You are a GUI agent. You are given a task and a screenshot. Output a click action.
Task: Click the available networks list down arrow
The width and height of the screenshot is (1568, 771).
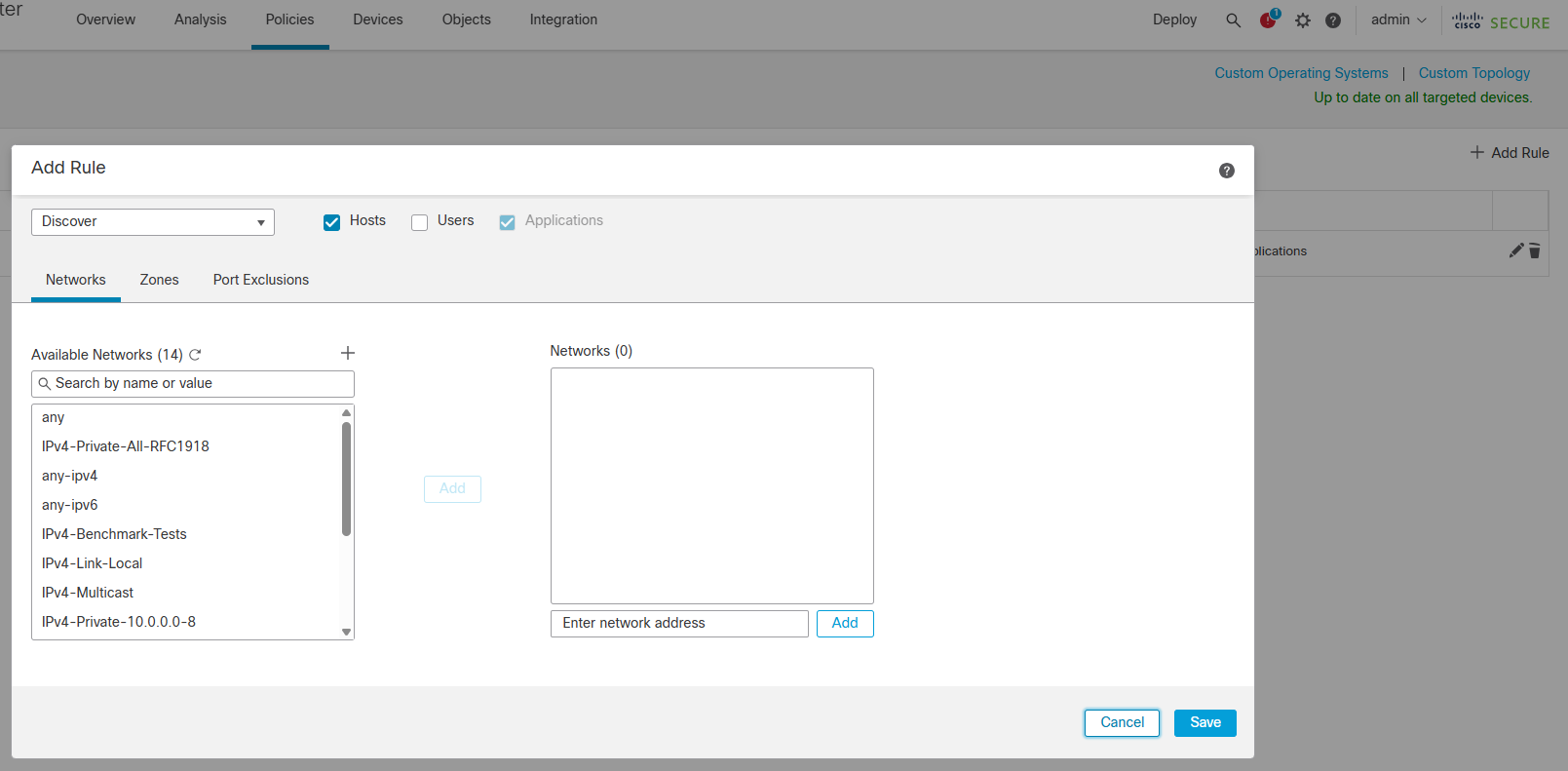[x=346, y=632]
